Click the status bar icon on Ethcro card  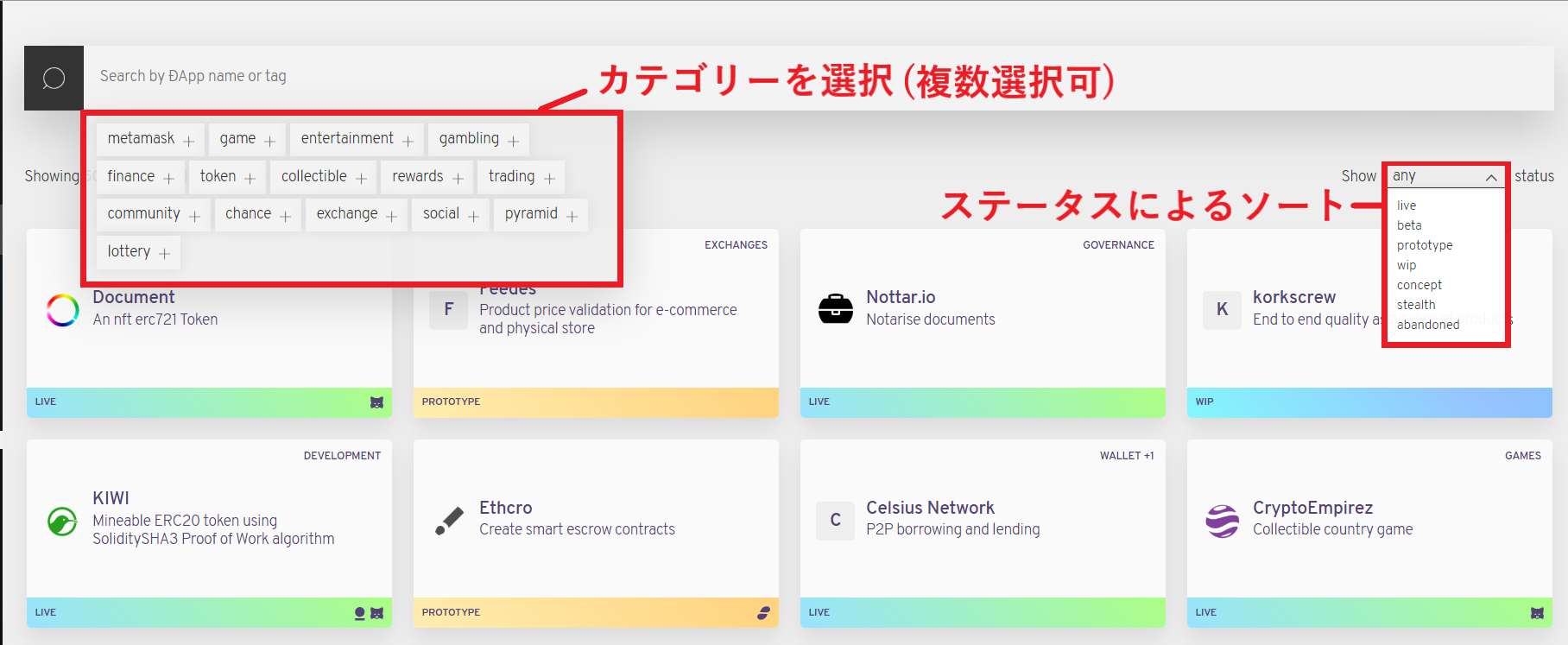point(763,613)
